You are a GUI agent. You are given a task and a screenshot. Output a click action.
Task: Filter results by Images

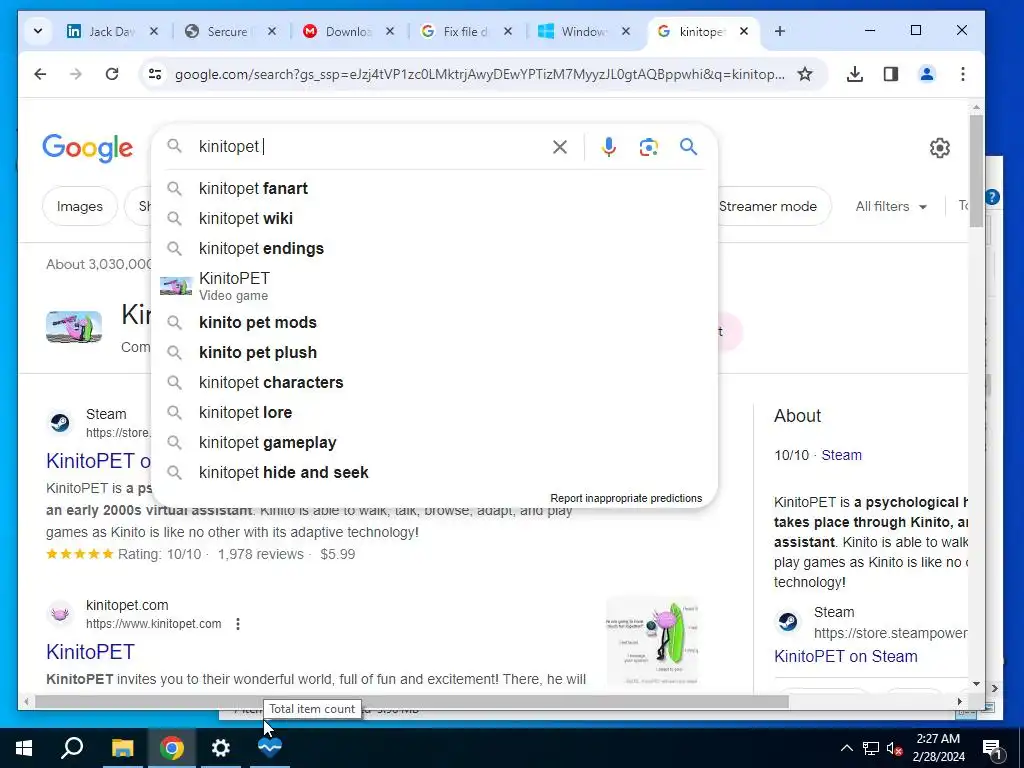[x=80, y=206]
